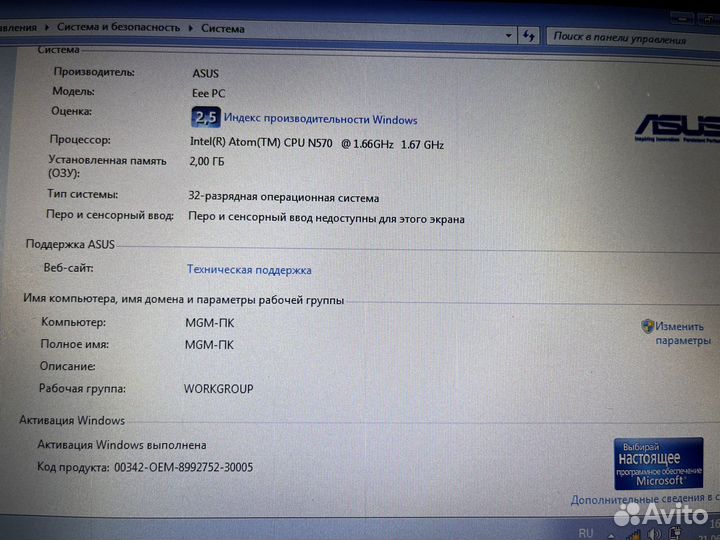The width and height of the screenshot is (720, 540).
Task: Select the 32-разрядная операционная система text
Action: (283, 197)
